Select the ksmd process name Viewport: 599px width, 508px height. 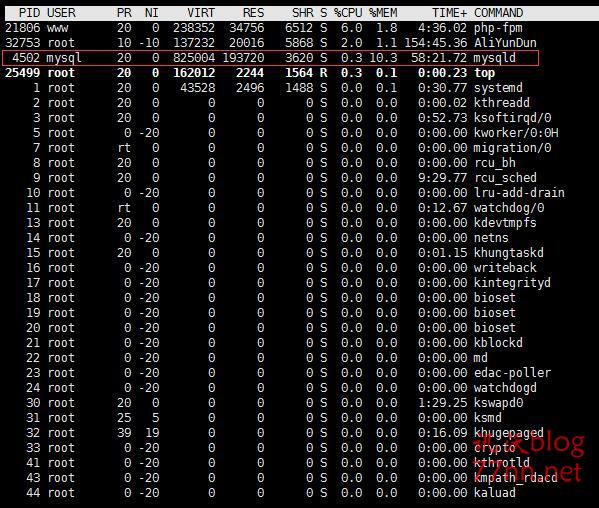tap(488, 417)
